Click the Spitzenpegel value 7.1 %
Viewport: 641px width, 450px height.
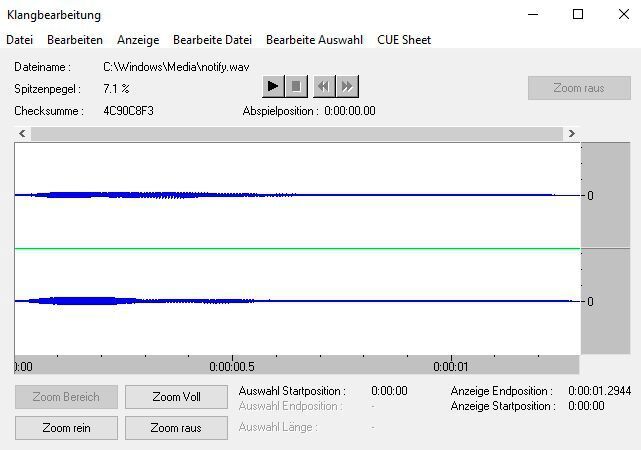[116, 89]
